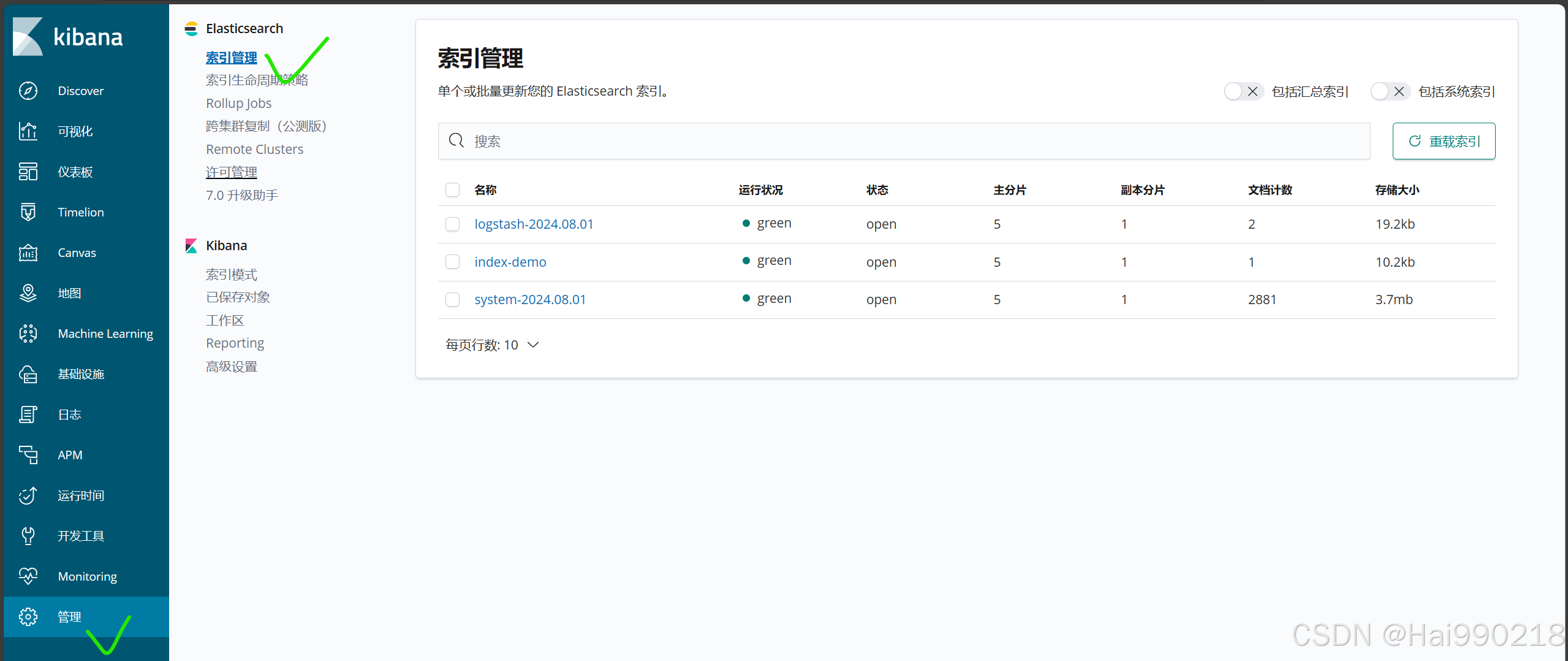Open the 基础设施 infrastructure icon
1568x661 pixels.
[x=28, y=374]
